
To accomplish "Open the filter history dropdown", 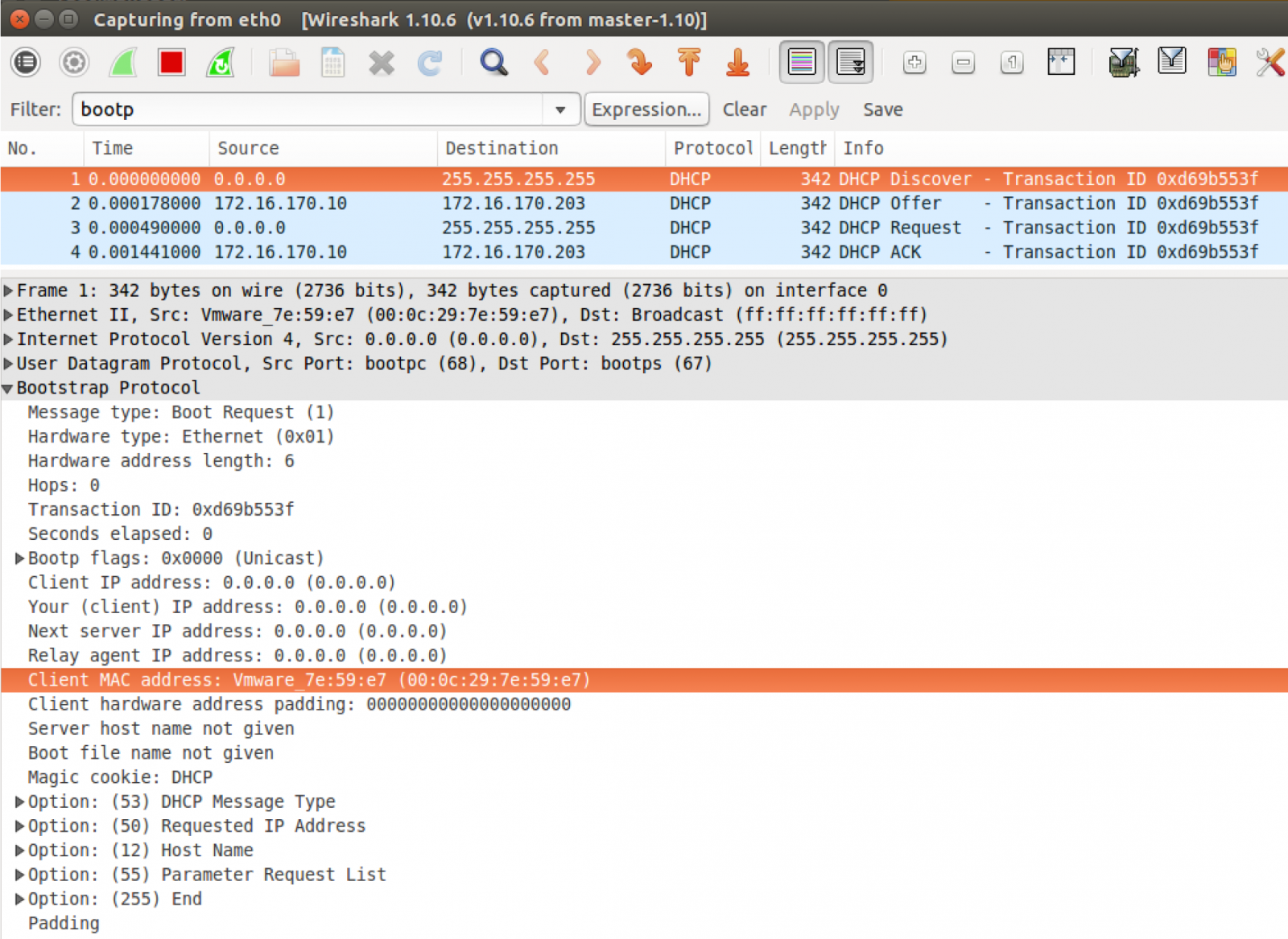I will [x=559, y=109].
